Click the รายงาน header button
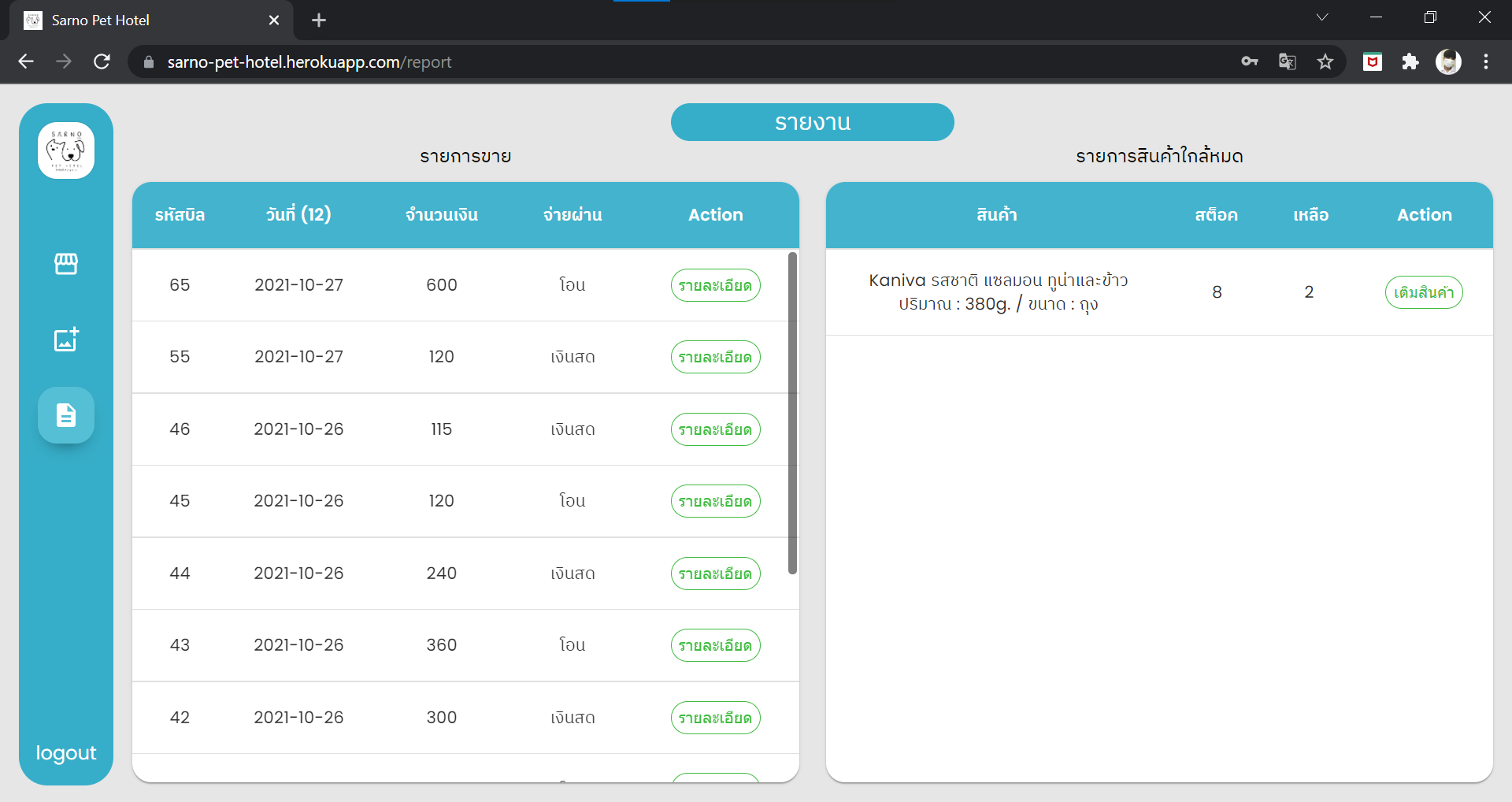This screenshot has height=802, width=1512. (812, 122)
